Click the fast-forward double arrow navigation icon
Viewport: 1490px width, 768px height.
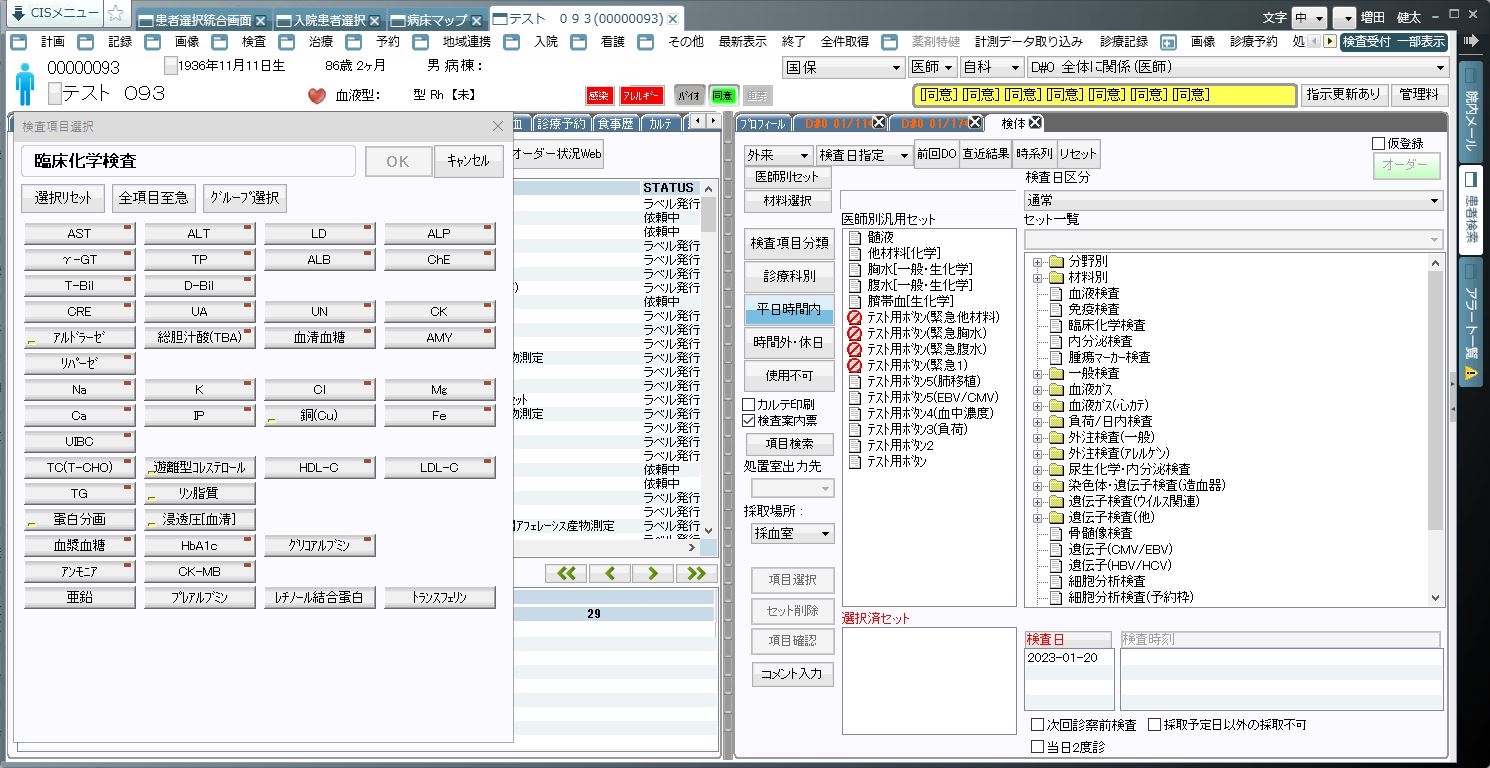(696, 573)
